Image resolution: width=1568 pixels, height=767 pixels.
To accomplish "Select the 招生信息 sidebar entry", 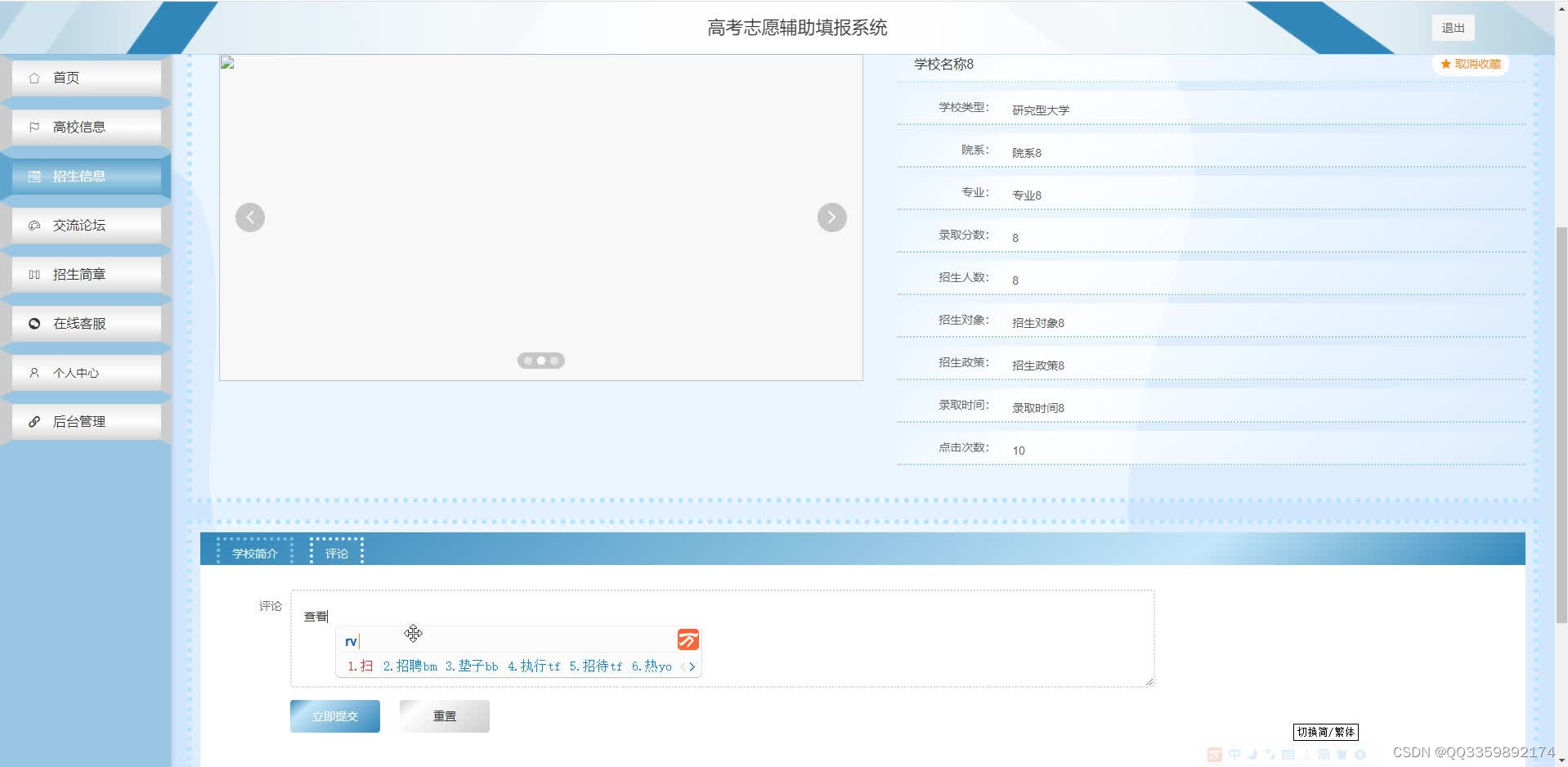I will (x=86, y=176).
